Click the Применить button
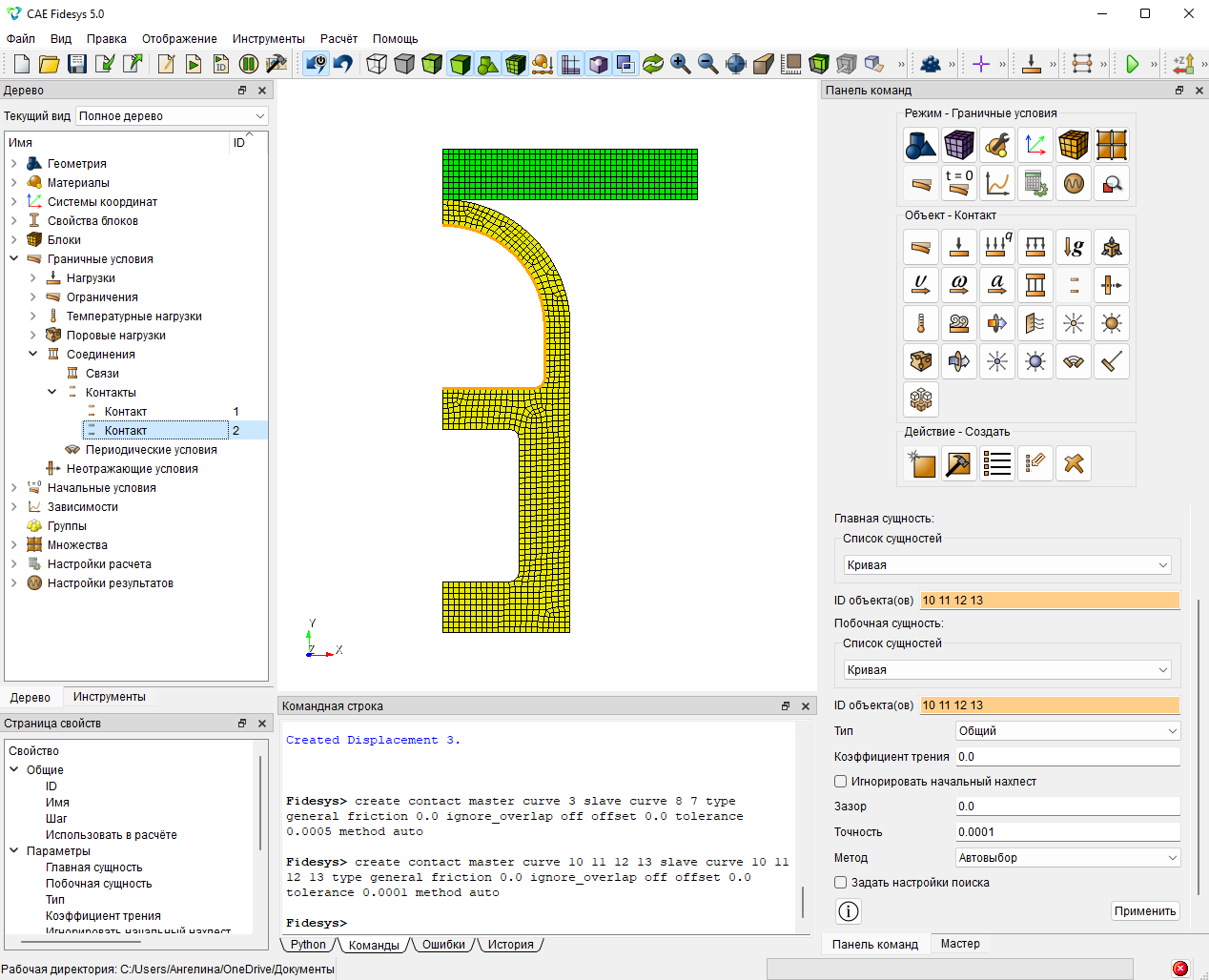 click(1145, 911)
